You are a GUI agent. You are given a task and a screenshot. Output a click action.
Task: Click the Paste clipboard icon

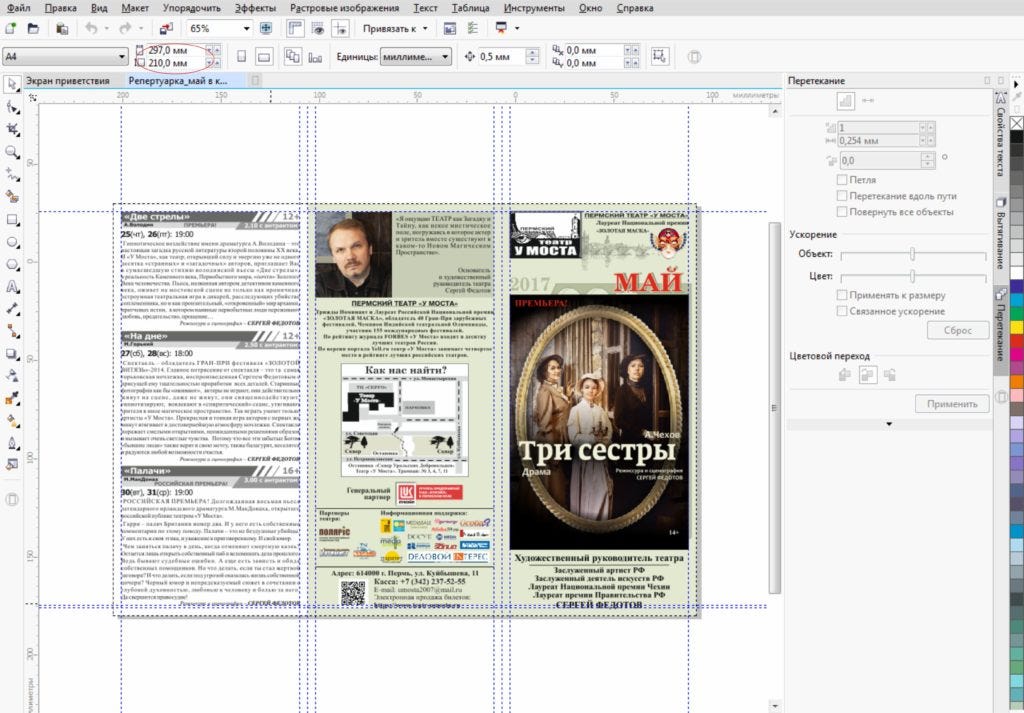click(62, 28)
